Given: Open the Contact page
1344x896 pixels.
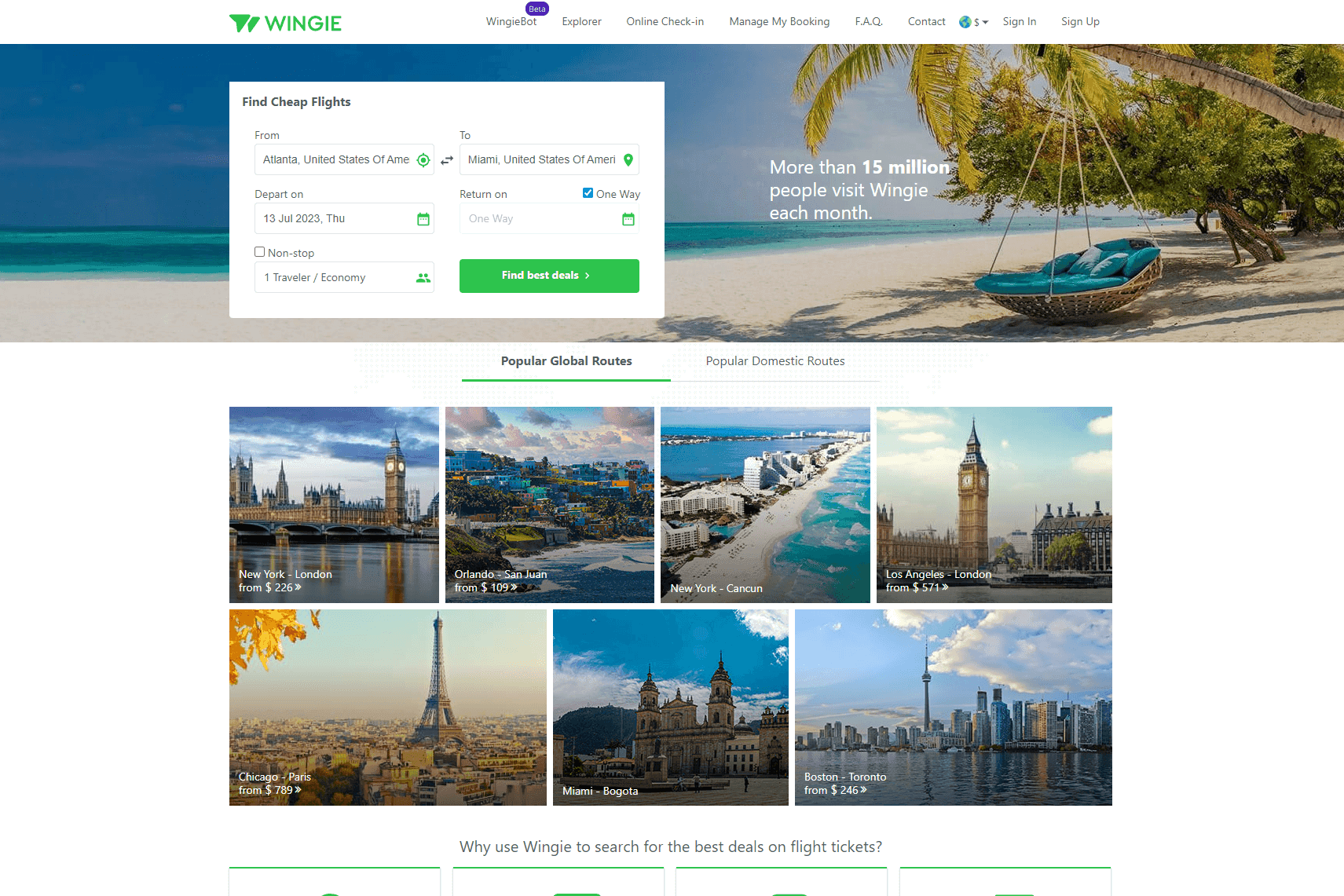Looking at the screenshot, I should pos(926,22).
